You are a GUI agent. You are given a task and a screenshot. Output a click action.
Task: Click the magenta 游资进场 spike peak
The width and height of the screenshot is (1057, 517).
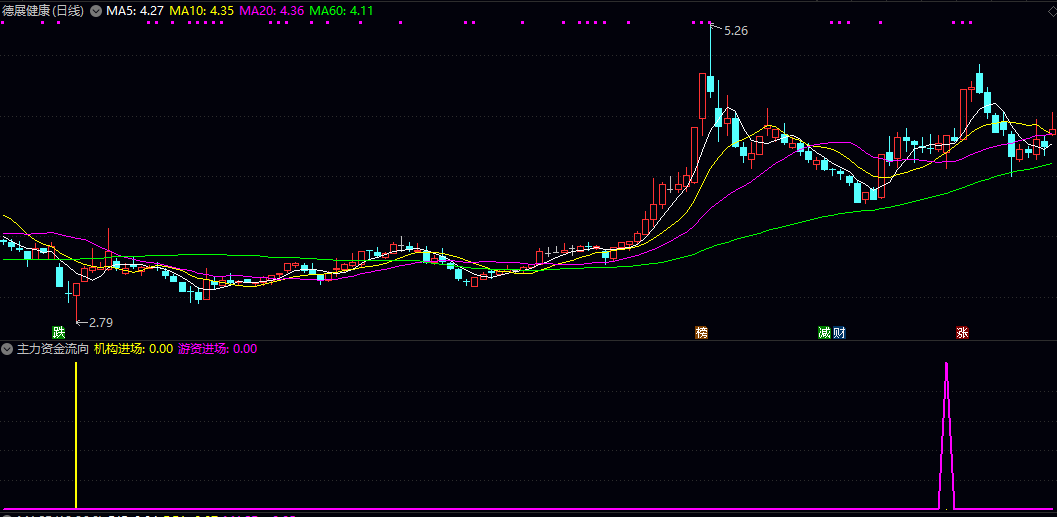pyautogui.click(x=946, y=366)
